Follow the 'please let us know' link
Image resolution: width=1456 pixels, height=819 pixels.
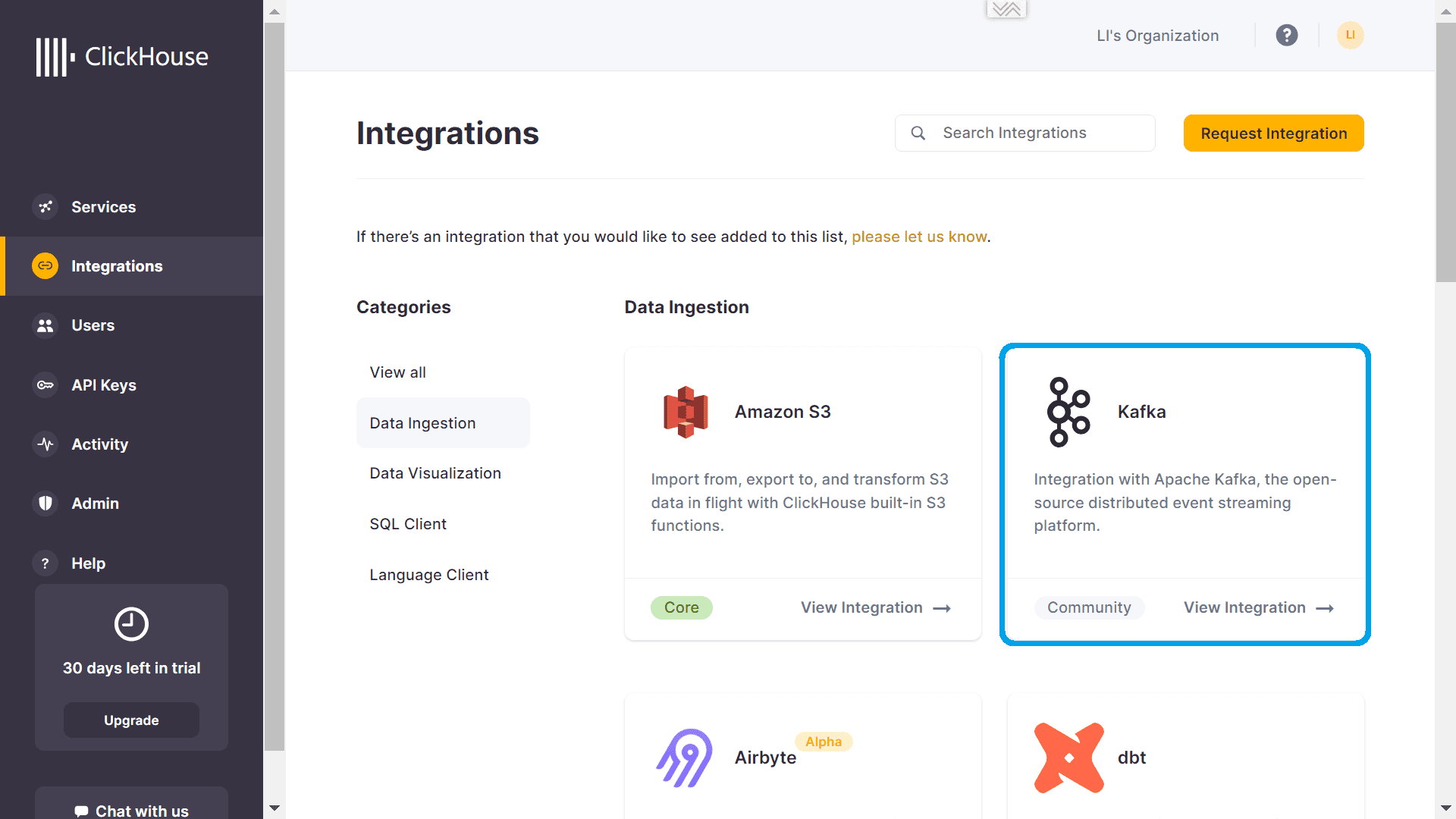919,237
